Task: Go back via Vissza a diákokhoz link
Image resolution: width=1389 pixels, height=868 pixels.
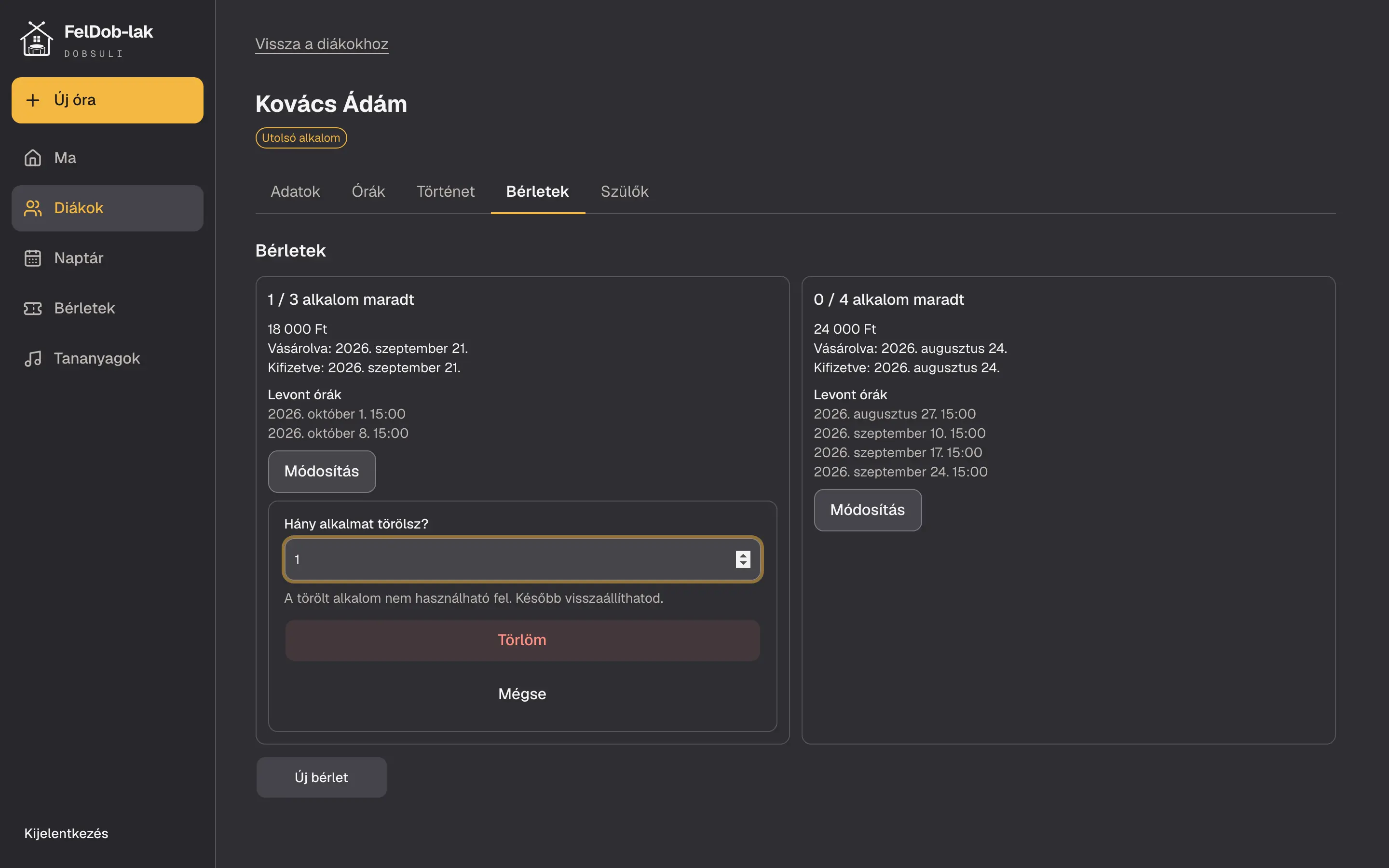Action: pos(321,44)
